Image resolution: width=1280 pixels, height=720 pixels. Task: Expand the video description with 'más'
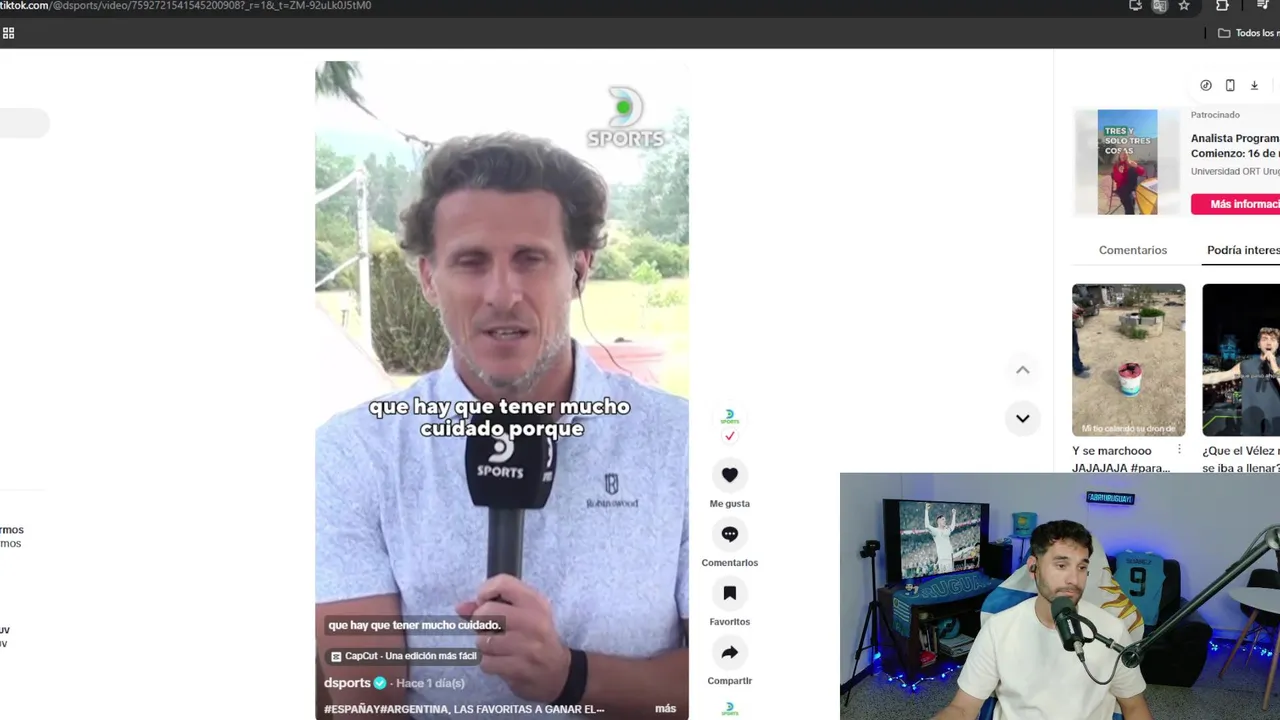(x=665, y=709)
